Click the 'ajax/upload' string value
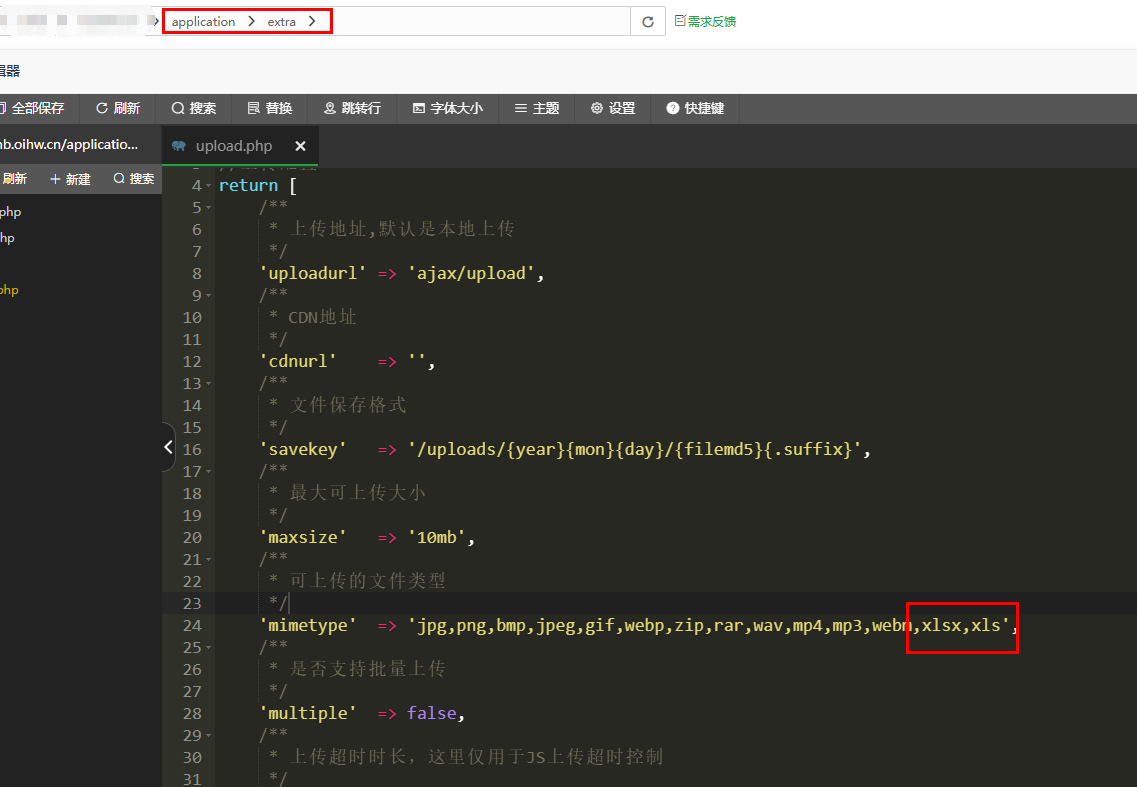Image resolution: width=1137 pixels, height=787 pixels. click(x=471, y=273)
